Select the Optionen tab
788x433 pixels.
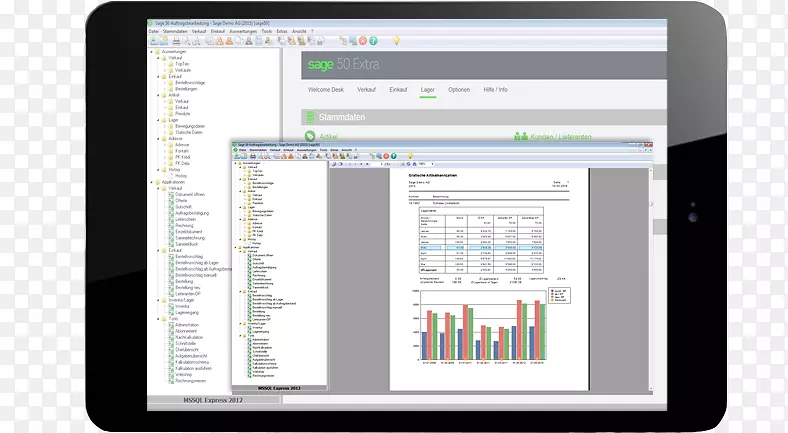coord(459,90)
